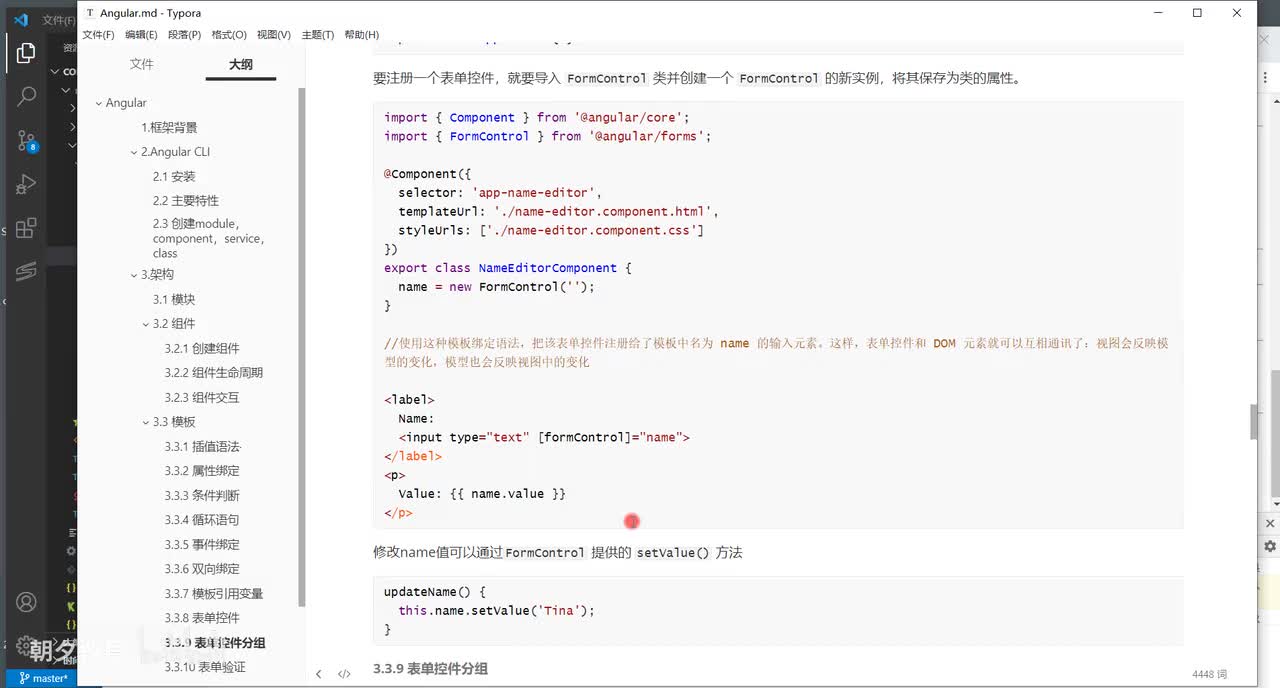Jump to 3.2.3 组件交互 in outline
The width and height of the screenshot is (1280, 688).
click(202, 398)
